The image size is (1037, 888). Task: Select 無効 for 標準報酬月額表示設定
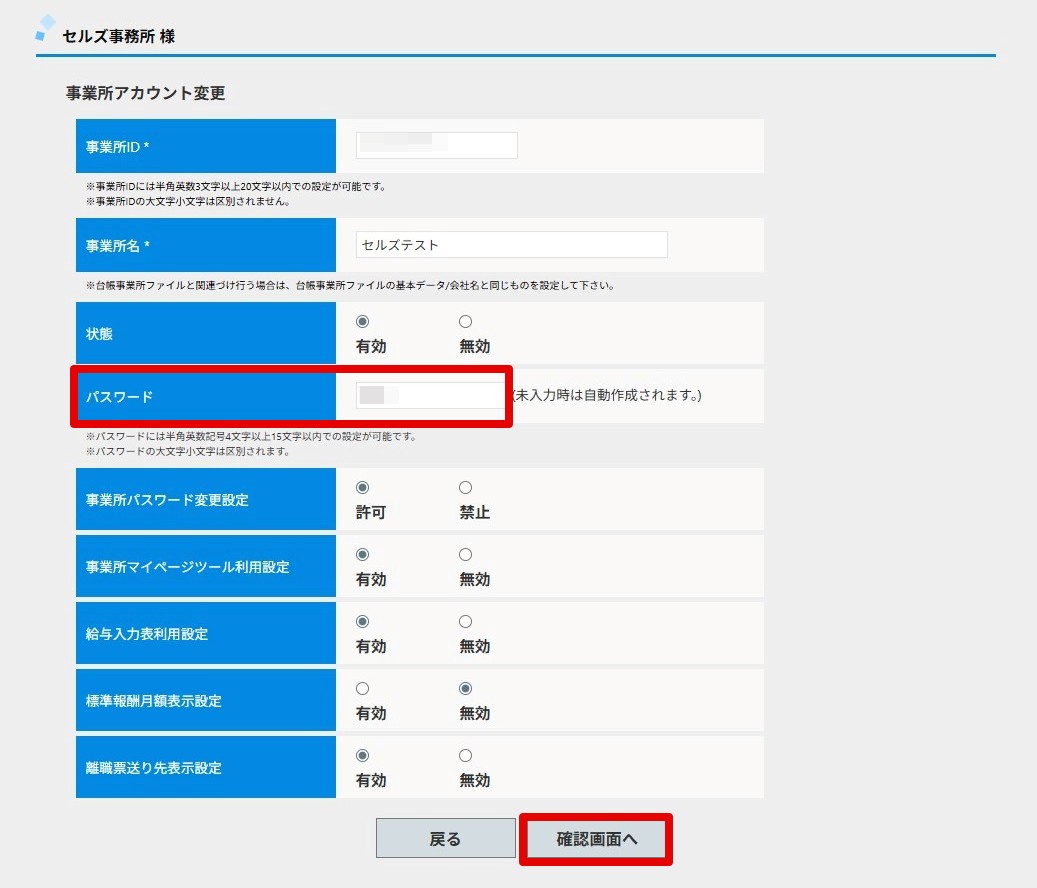466,688
